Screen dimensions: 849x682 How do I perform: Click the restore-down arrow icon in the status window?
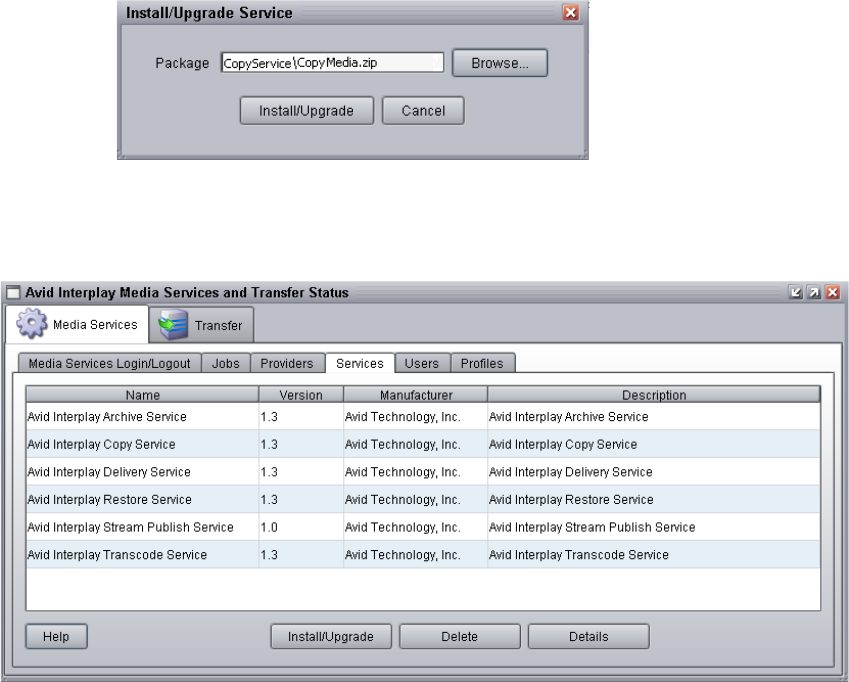(795, 292)
